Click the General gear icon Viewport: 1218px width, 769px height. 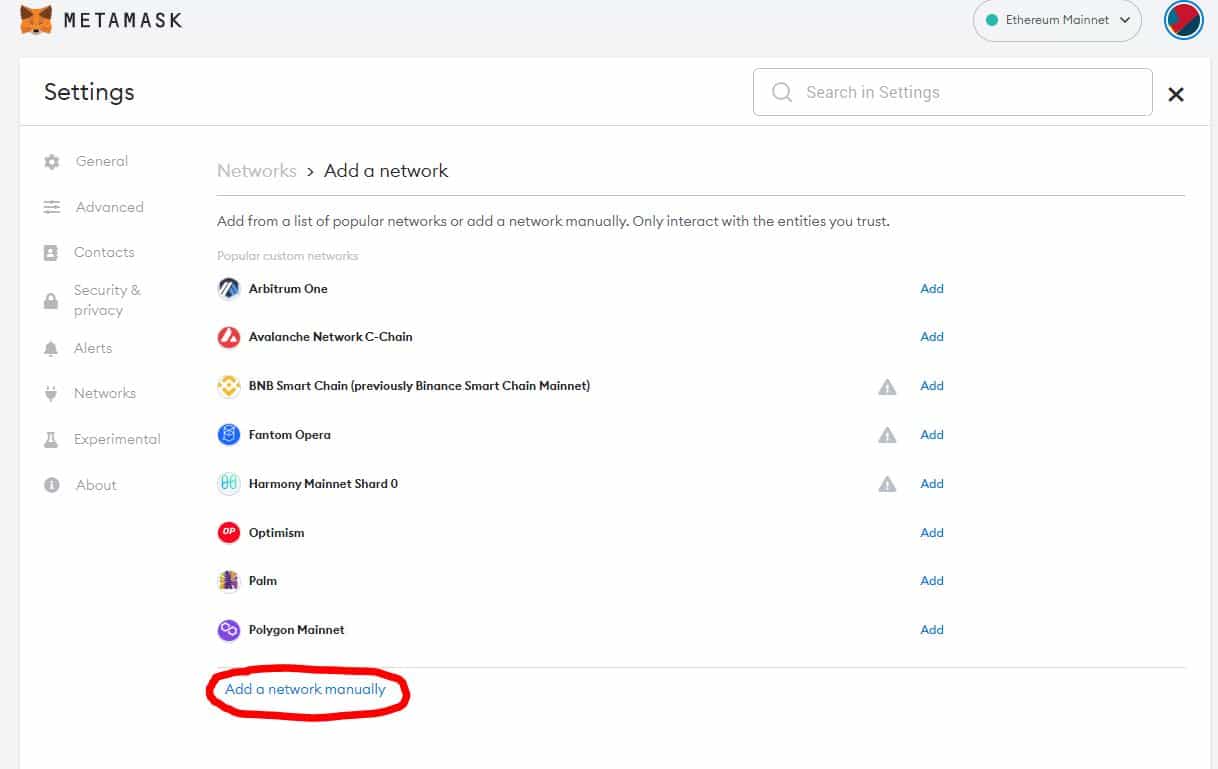(52, 161)
